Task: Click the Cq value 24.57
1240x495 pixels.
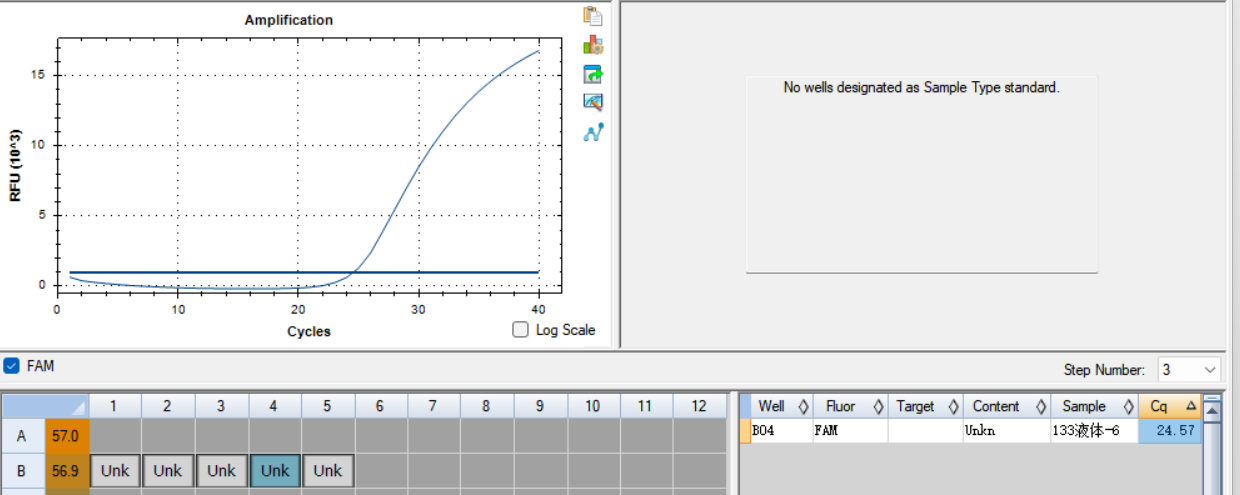Action: pyautogui.click(x=1170, y=431)
